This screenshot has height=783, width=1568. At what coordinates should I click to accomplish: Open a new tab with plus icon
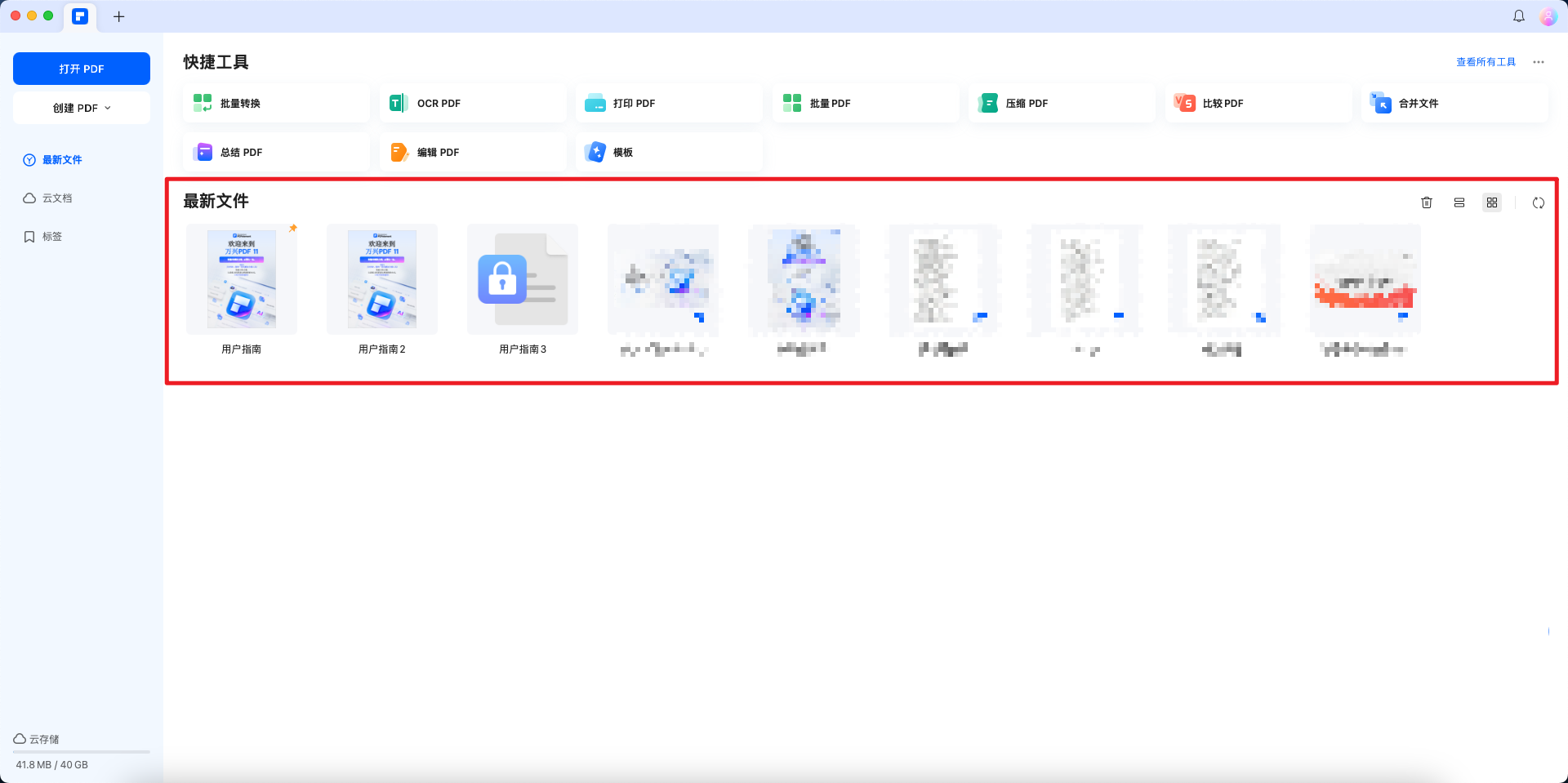click(x=119, y=16)
